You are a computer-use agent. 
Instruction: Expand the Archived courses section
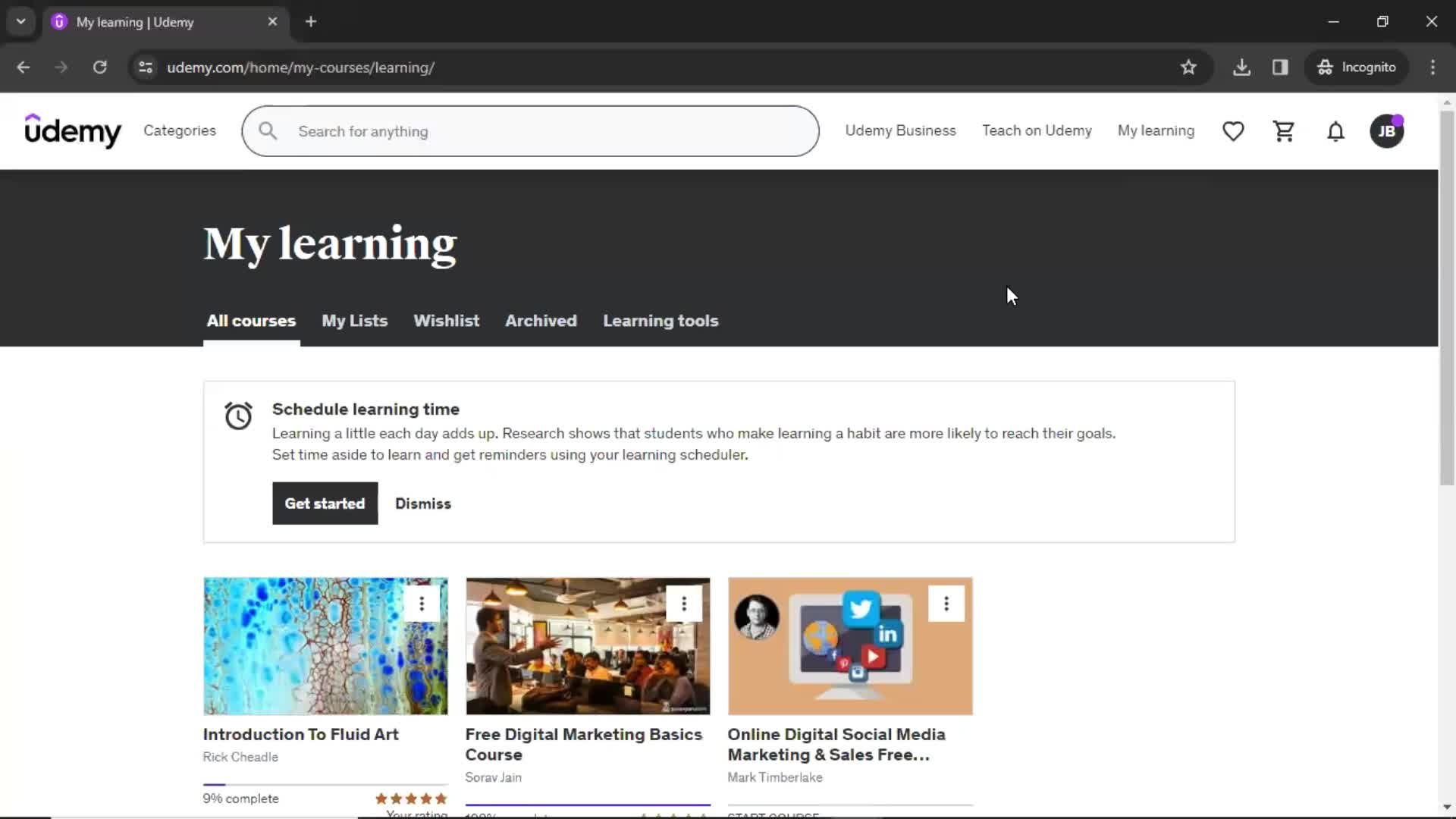(540, 320)
